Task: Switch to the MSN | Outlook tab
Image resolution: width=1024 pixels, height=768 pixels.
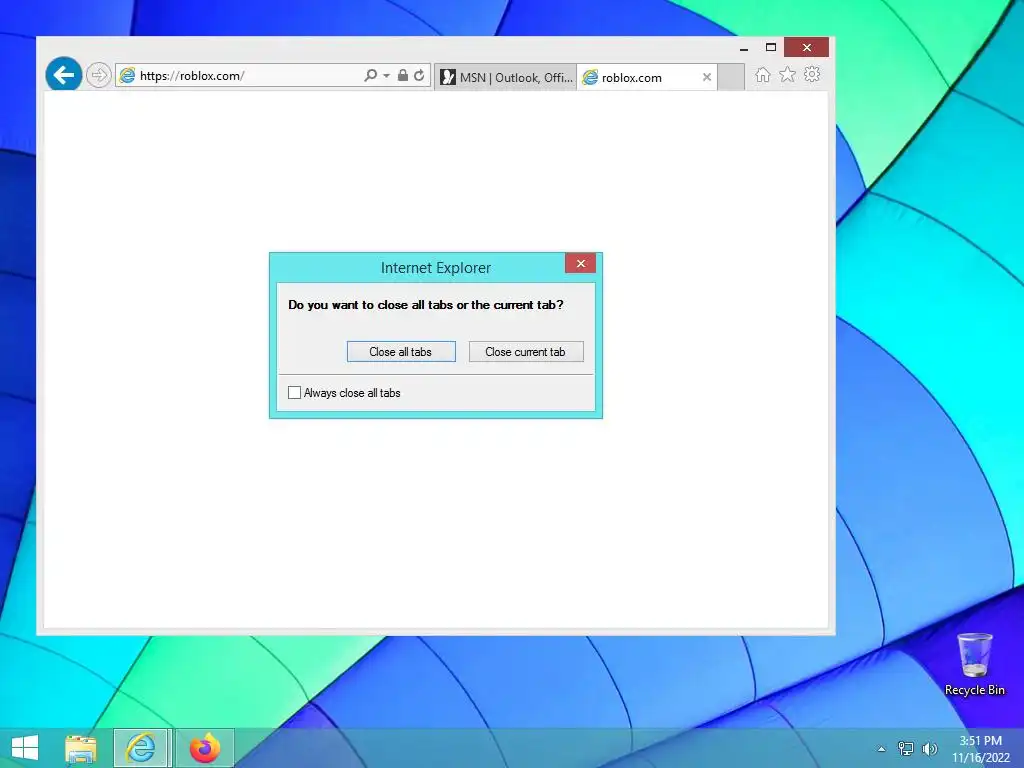Action: [x=505, y=77]
